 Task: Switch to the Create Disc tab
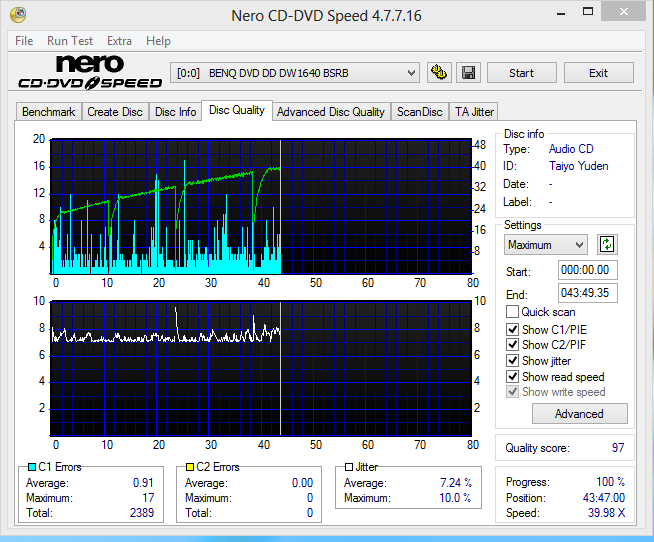(x=115, y=112)
